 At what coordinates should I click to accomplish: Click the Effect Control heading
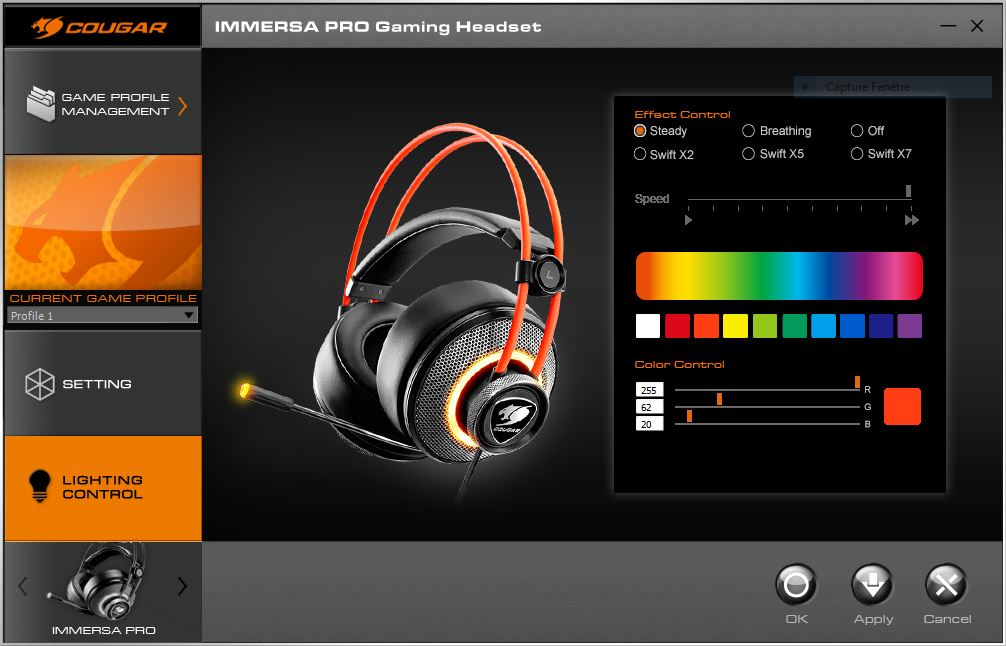coord(682,114)
